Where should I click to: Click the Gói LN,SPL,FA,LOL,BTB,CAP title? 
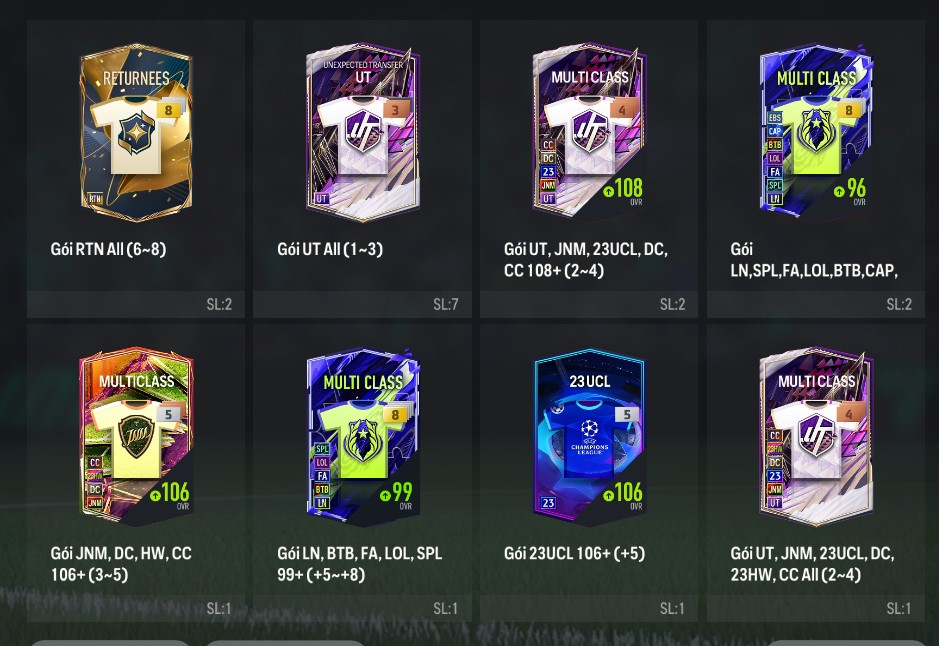[814, 260]
